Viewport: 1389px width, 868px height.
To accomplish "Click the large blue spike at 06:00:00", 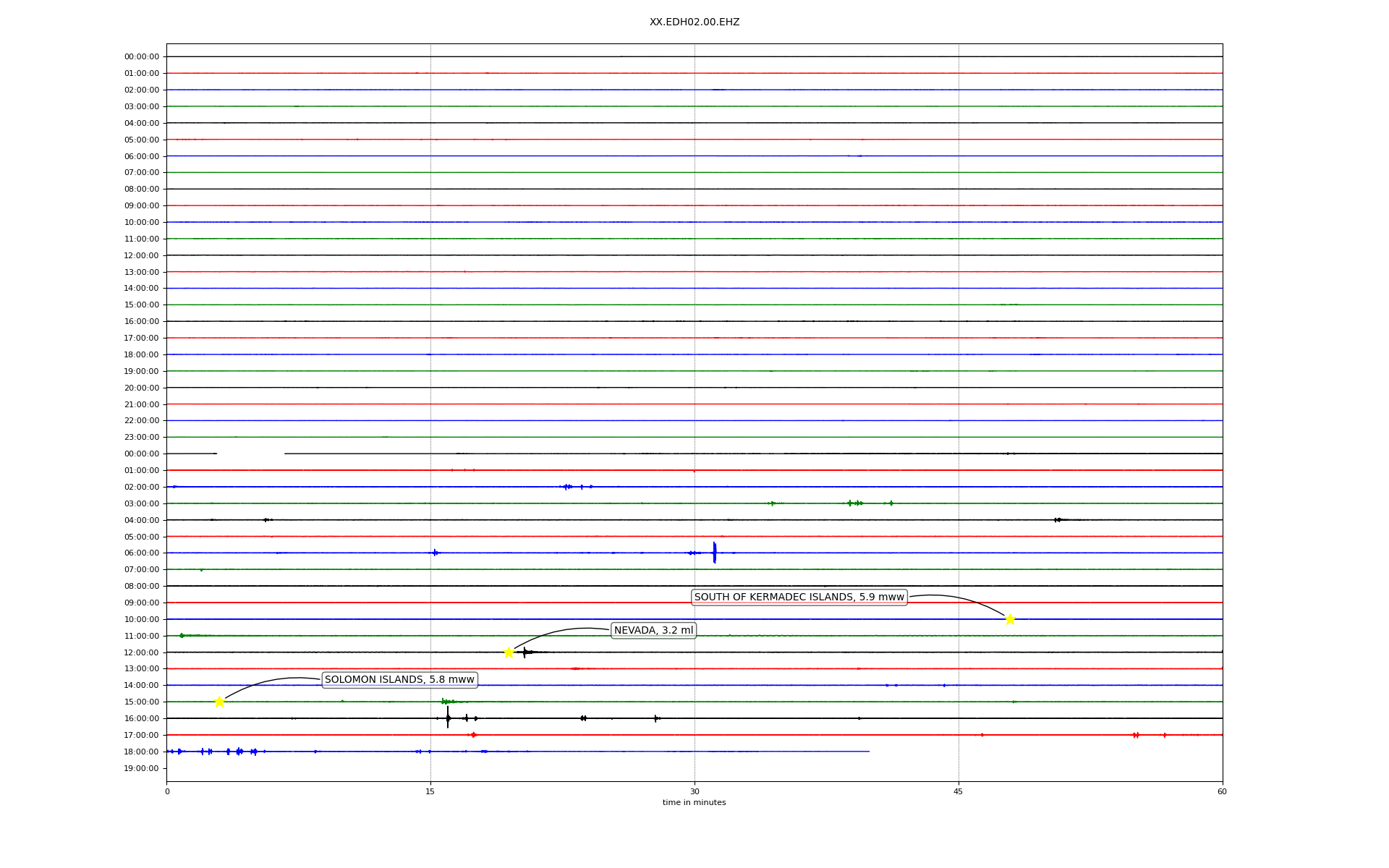I will [714, 552].
